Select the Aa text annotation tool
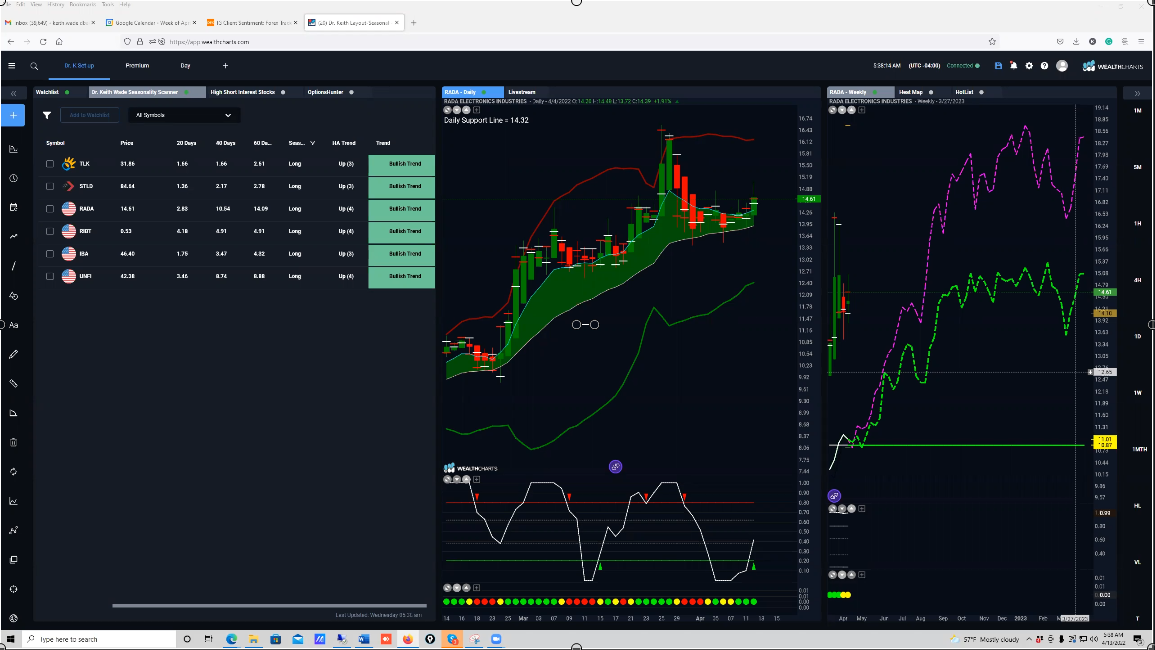This screenshot has width=1155, height=650. (13, 325)
